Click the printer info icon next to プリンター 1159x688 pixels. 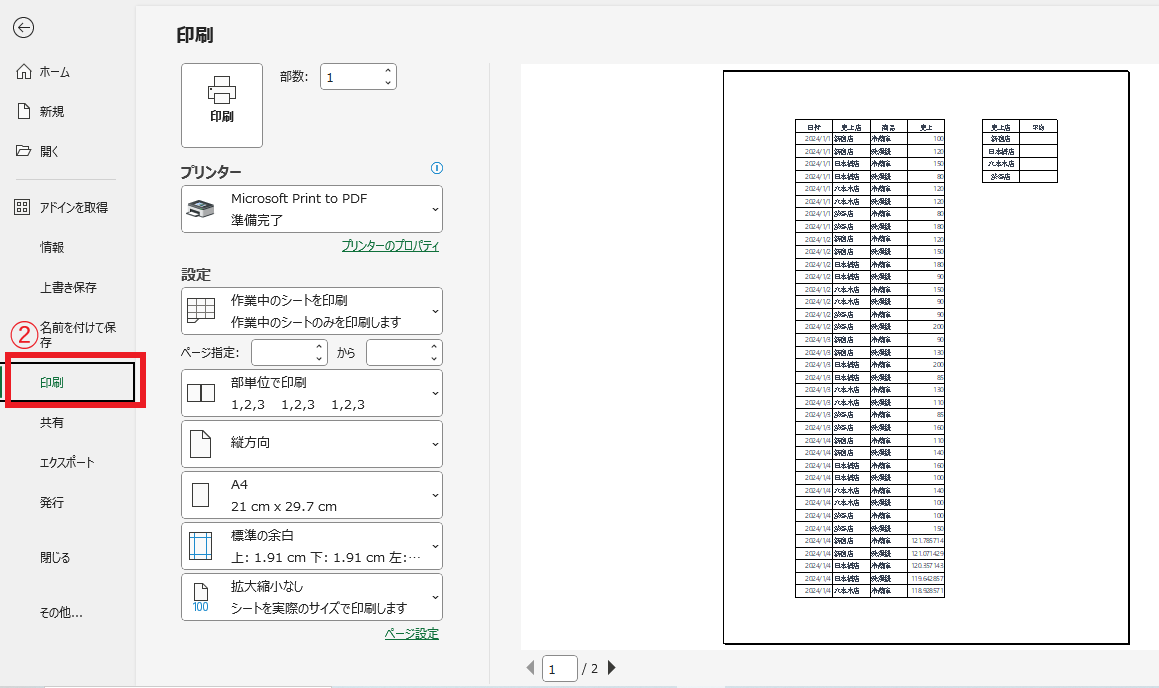click(436, 169)
